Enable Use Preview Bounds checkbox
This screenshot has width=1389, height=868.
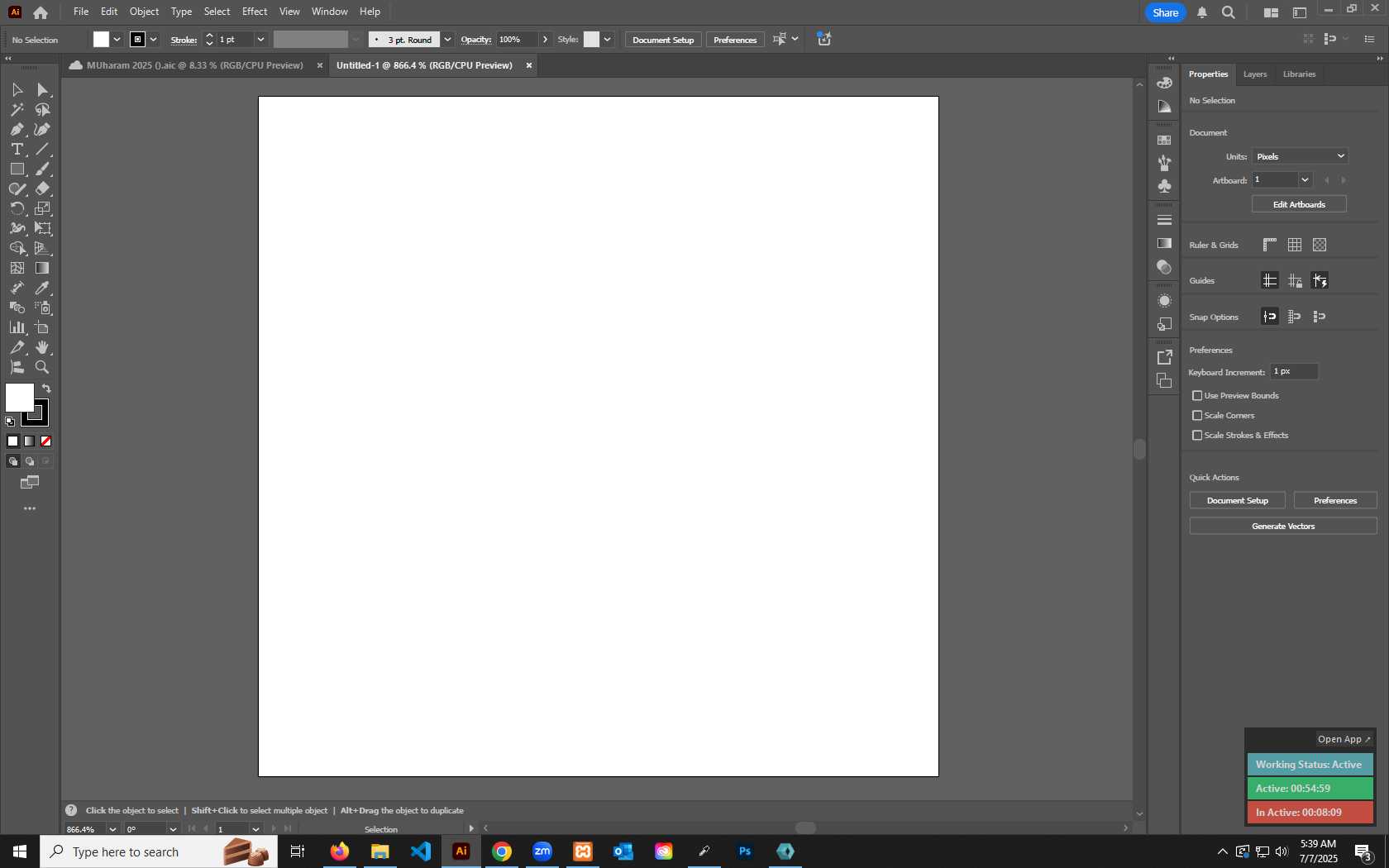pyautogui.click(x=1197, y=395)
